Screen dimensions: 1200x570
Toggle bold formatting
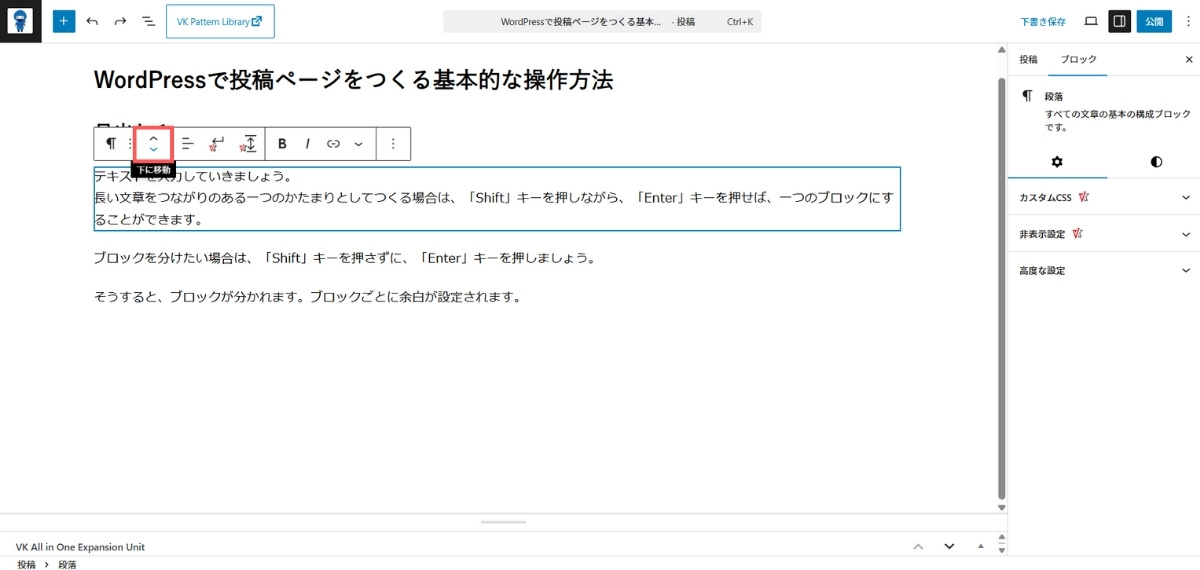(283, 144)
